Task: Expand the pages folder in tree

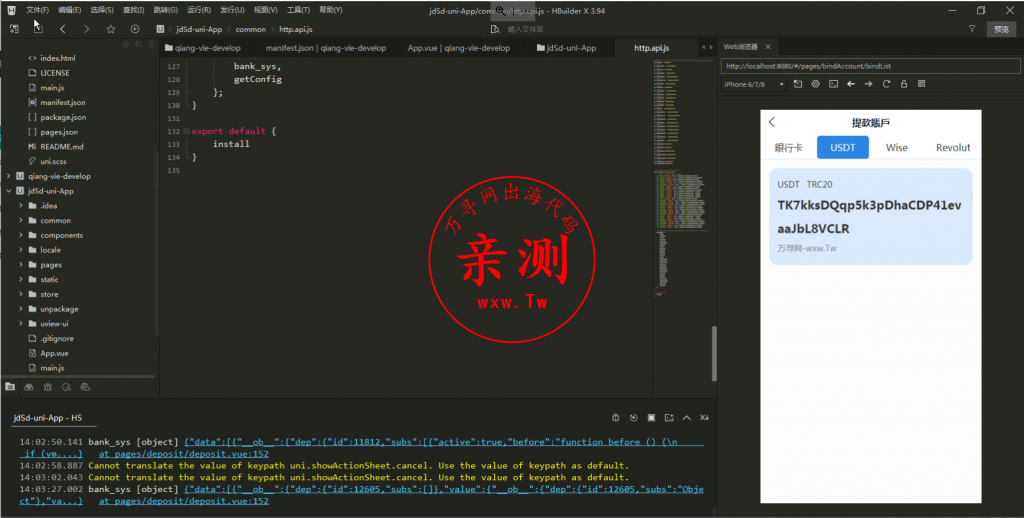Action: [x=20, y=265]
